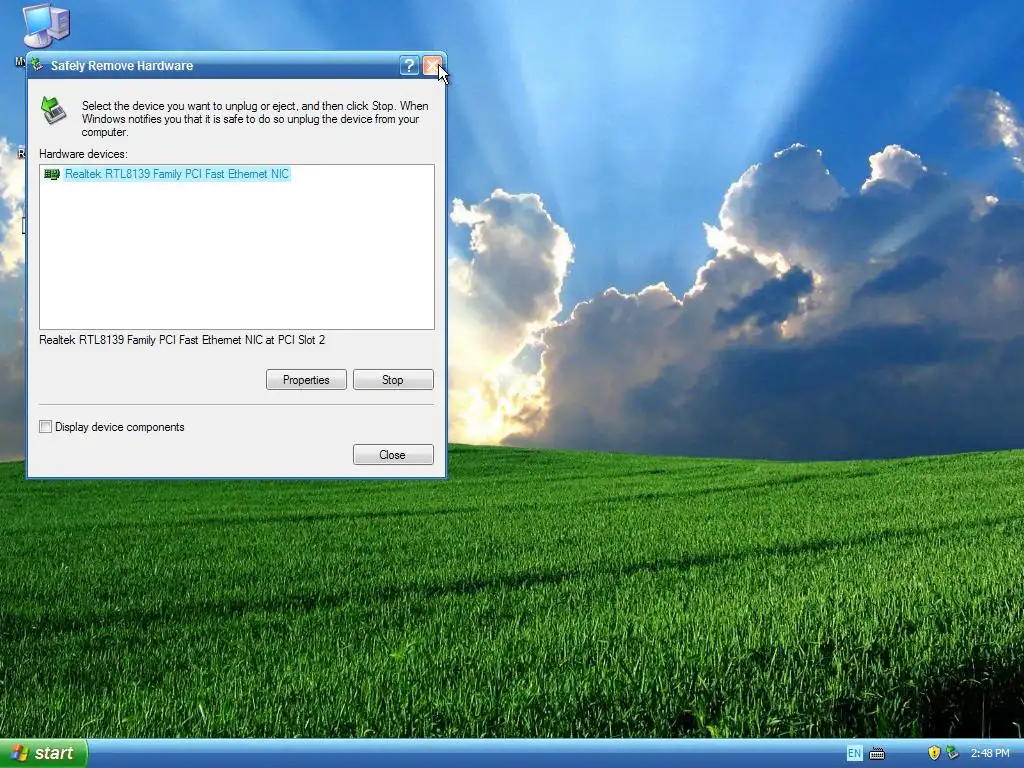Click the Safely Remove Hardware title bar icon
1024x768 pixels.
(37, 65)
